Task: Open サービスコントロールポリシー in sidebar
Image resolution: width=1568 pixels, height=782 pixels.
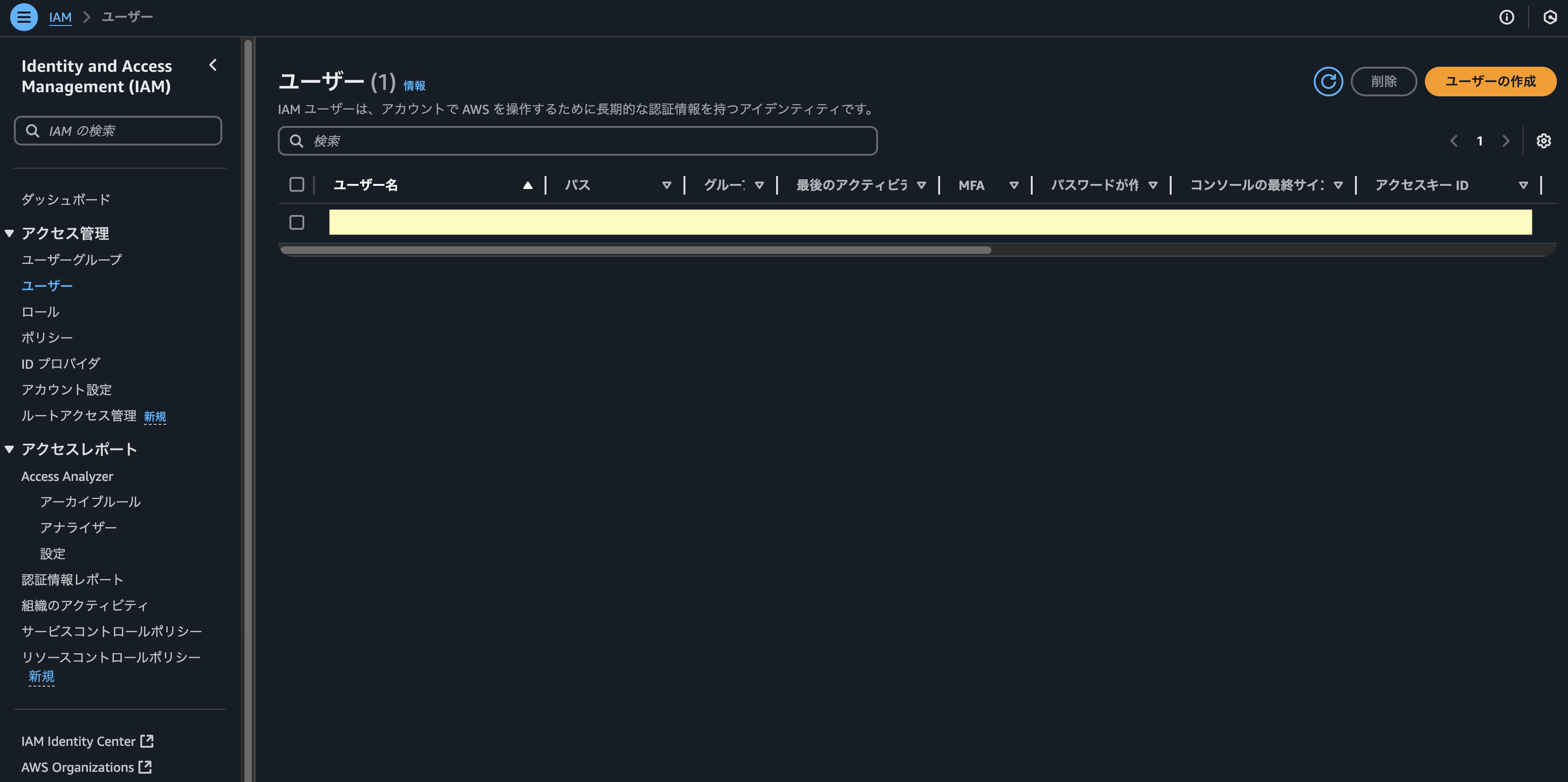Action: pos(112,631)
